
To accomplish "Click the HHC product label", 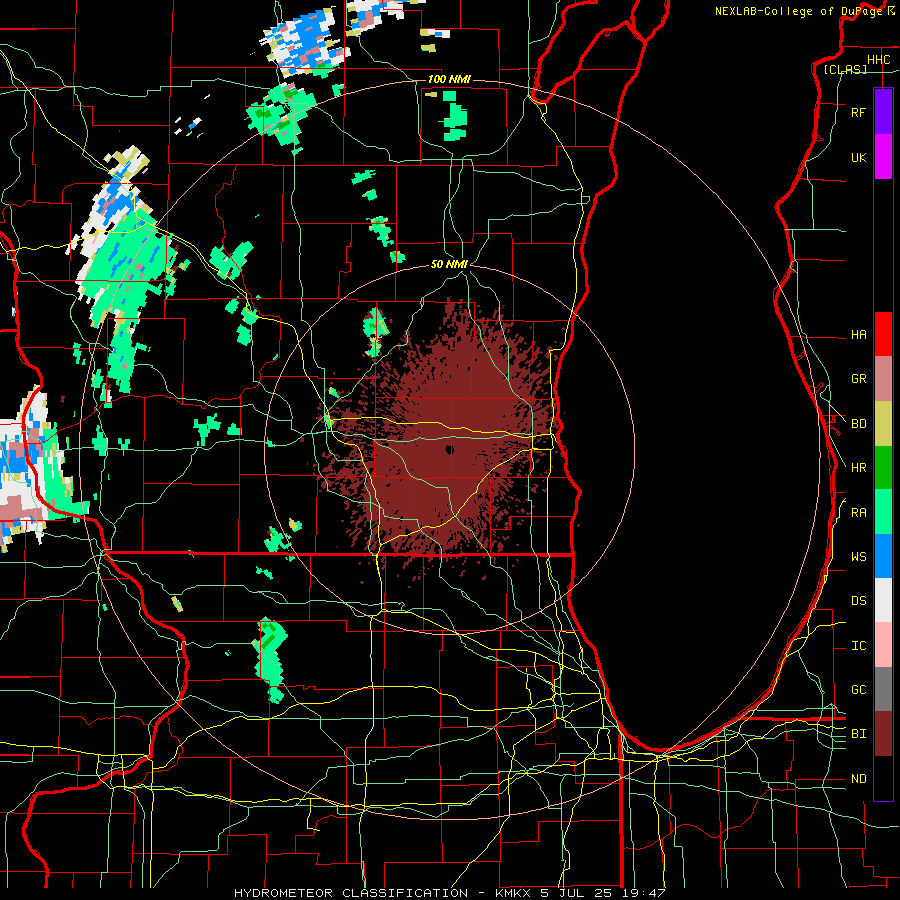I will click(878, 60).
